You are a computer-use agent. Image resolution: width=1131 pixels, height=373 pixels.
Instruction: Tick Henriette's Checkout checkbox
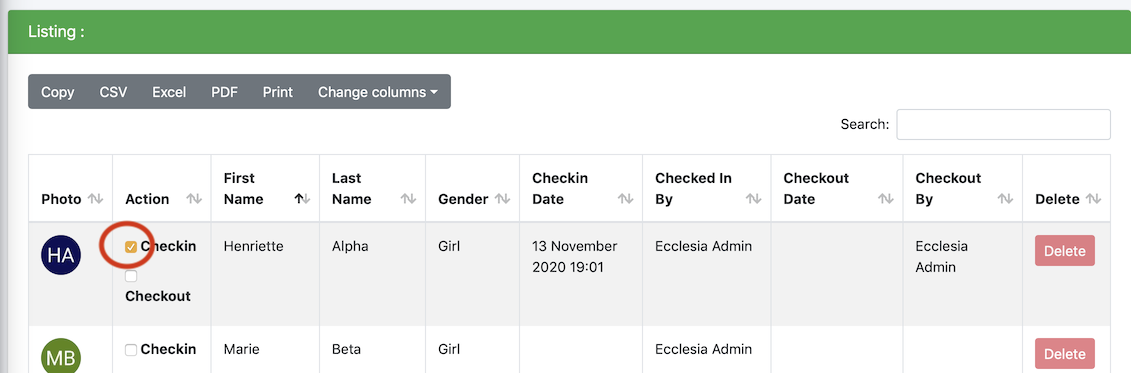point(131,276)
